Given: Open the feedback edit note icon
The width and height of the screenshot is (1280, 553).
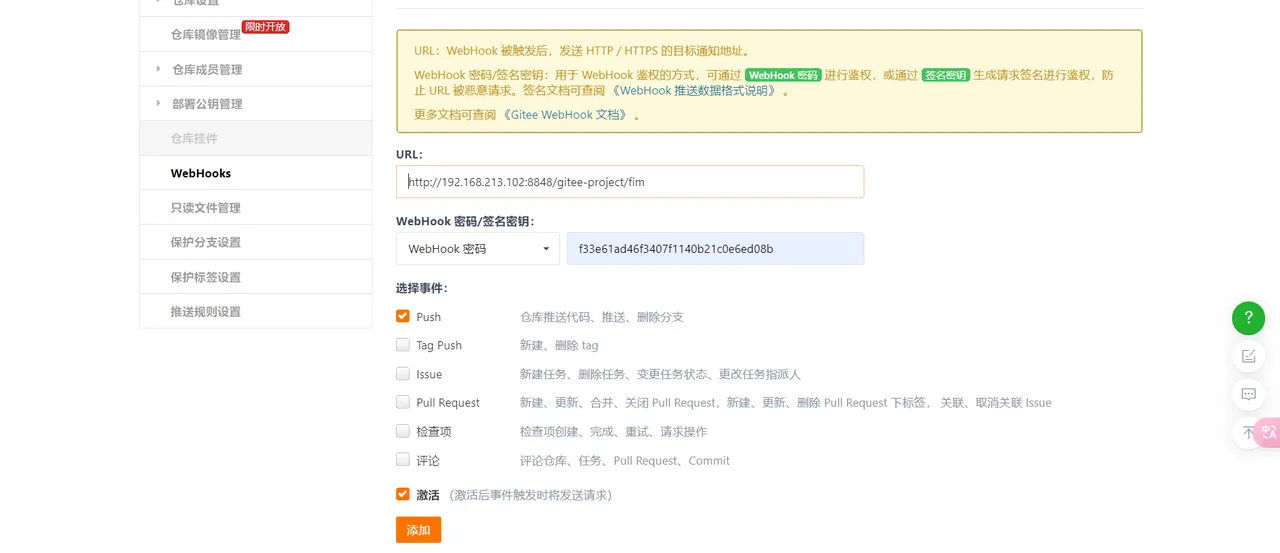Looking at the screenshot, I should point(1248,356).
